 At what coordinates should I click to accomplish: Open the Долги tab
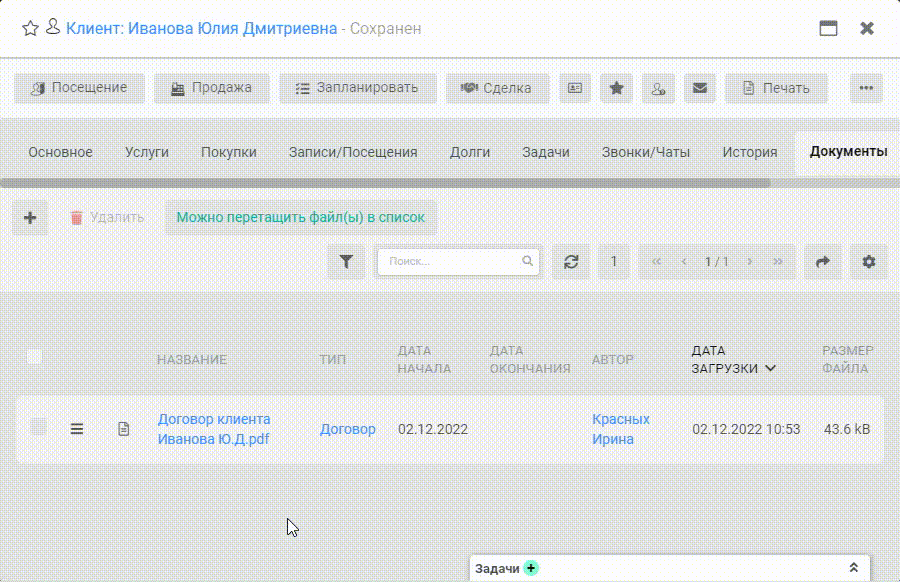[x=470, y=152]
